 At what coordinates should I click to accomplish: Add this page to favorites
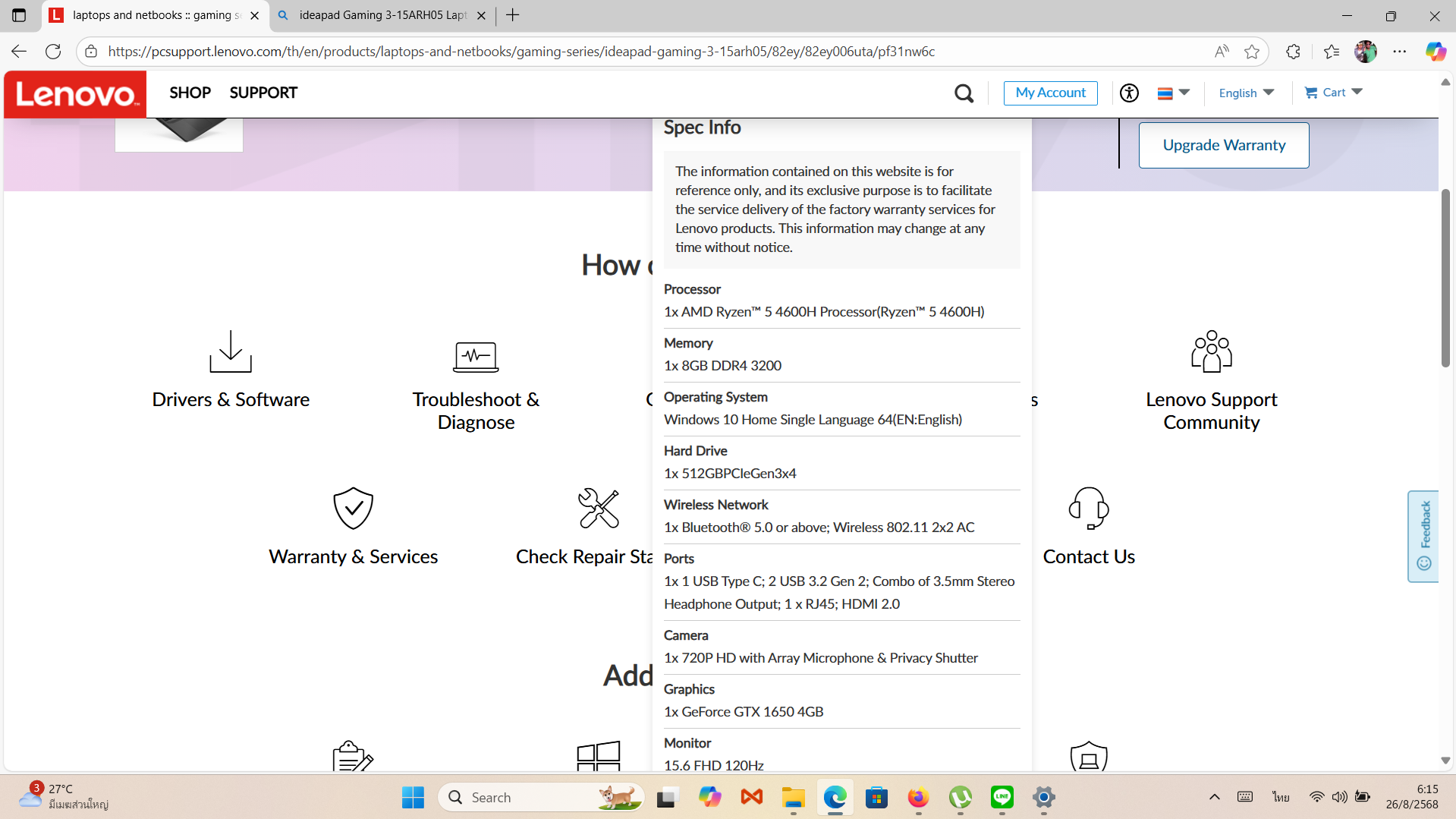coord(1252,52)
